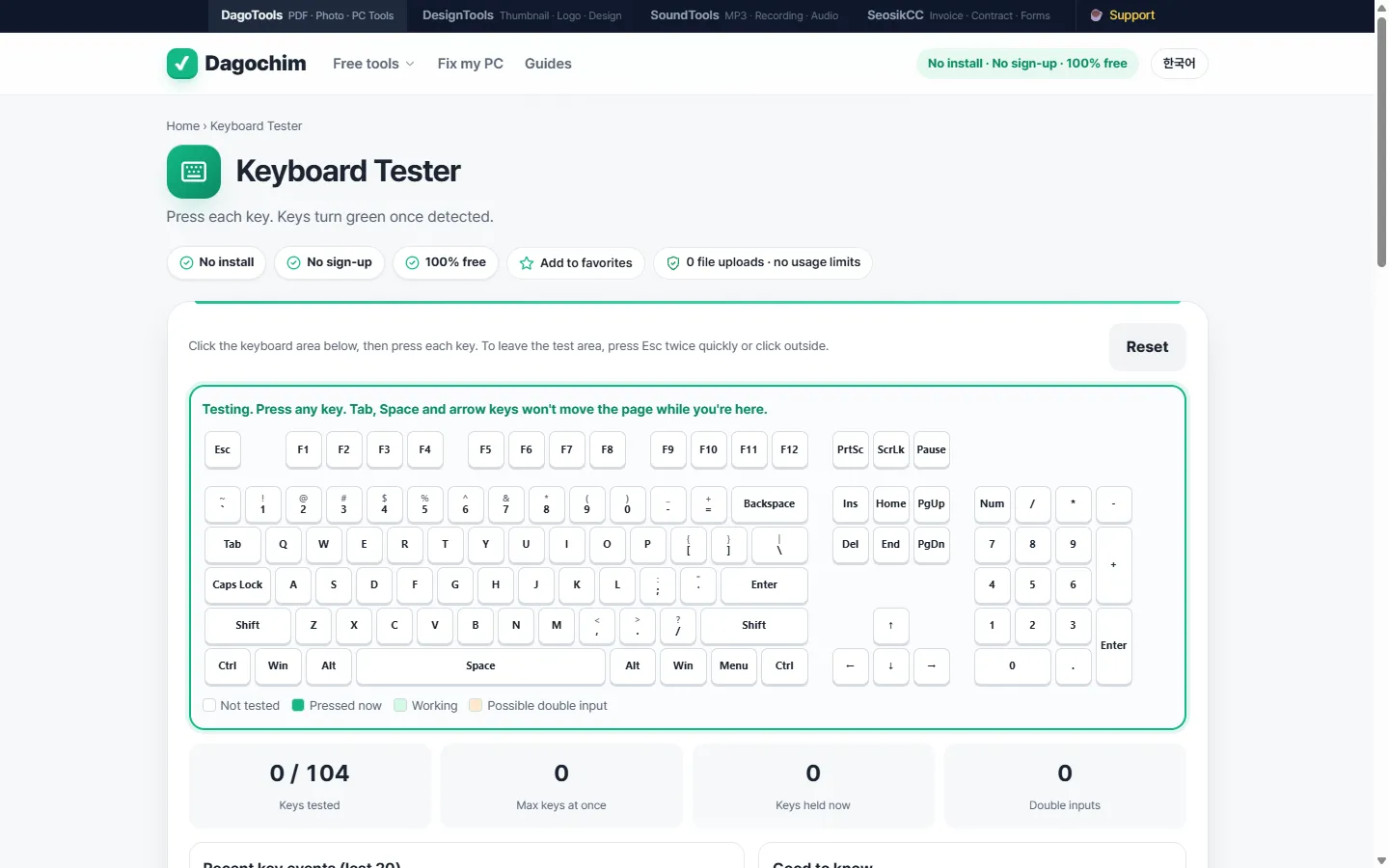
Task: Click the Dagochim checkmark logo icon
Action: point(182,64)
